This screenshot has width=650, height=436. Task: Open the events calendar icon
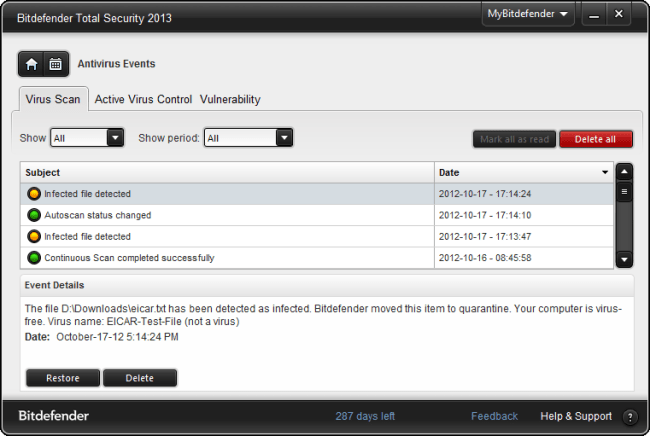[x=56, y=64]
